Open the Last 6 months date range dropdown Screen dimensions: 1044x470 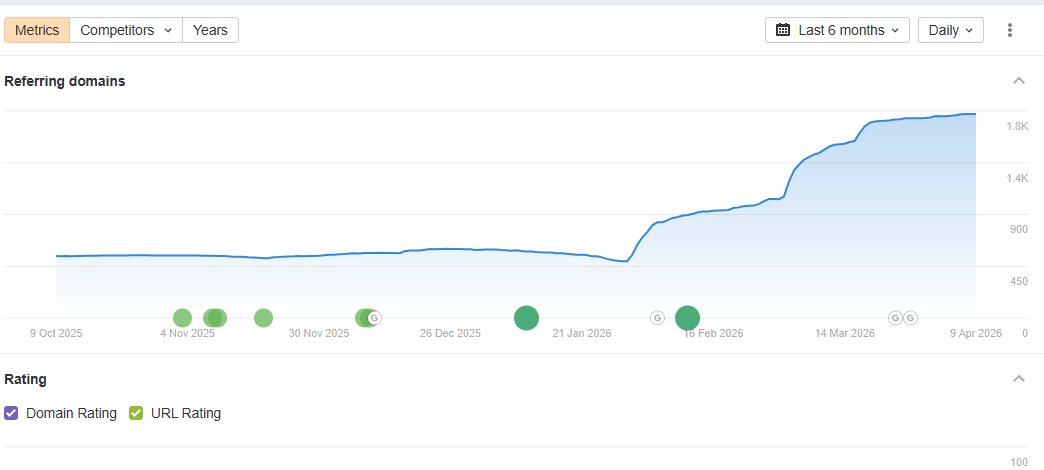837,30
